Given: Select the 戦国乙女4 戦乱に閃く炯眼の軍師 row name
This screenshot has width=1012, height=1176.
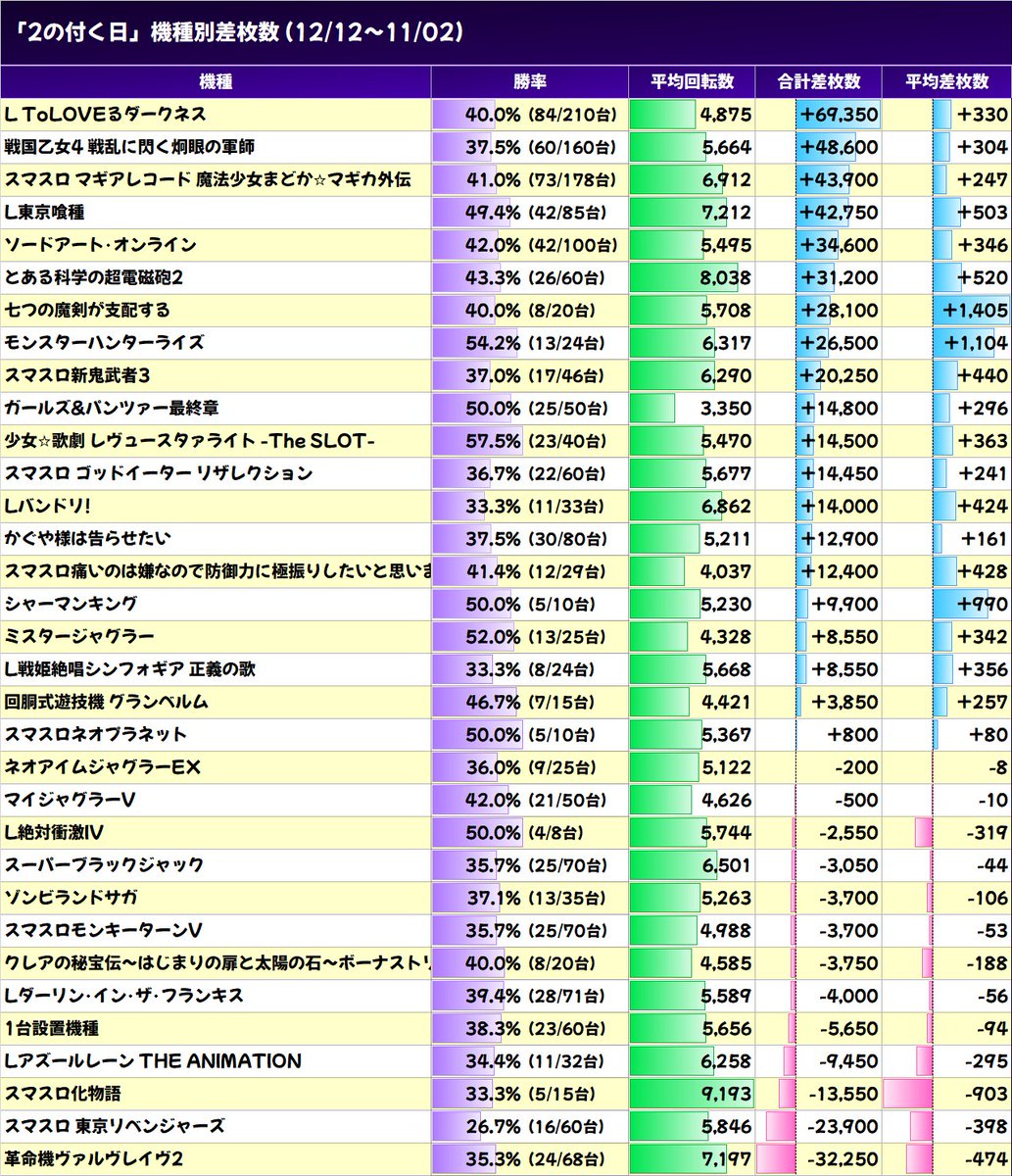Looking at the screenshot, I should coord(129,147).
